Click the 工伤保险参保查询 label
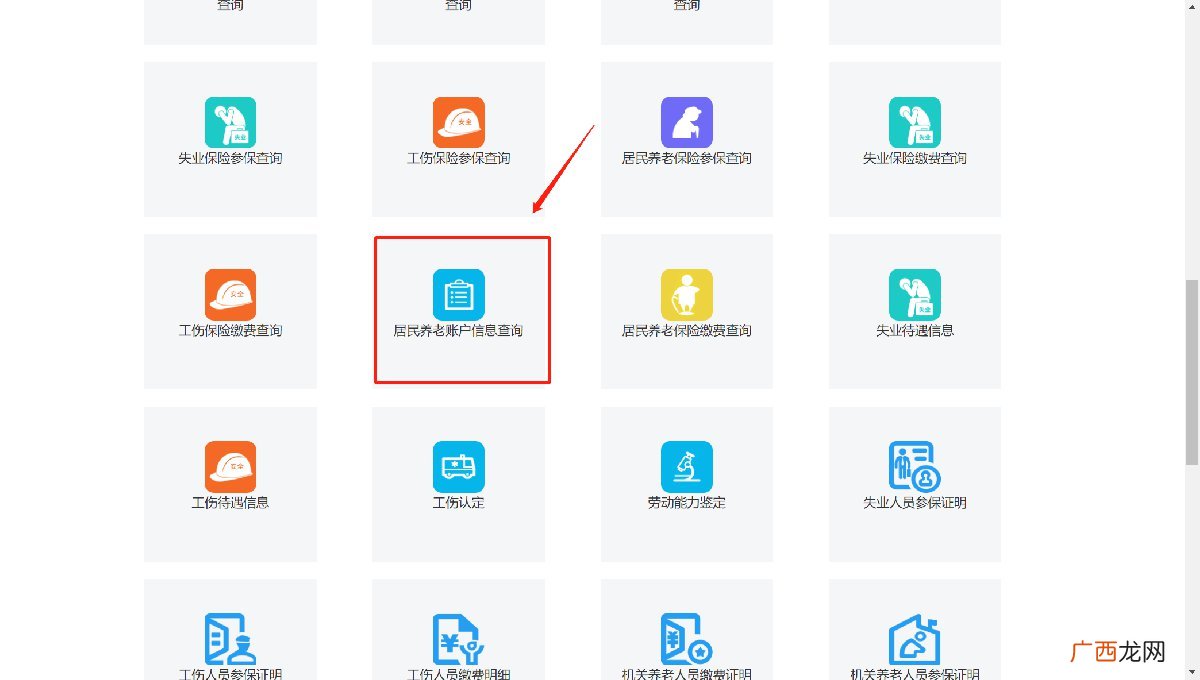 459,158
